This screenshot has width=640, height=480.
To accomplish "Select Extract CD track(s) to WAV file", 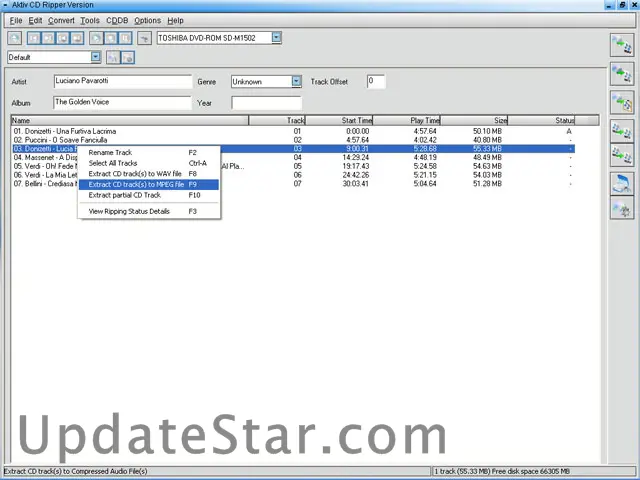I will pyautogui.click(x=149, y=174).
